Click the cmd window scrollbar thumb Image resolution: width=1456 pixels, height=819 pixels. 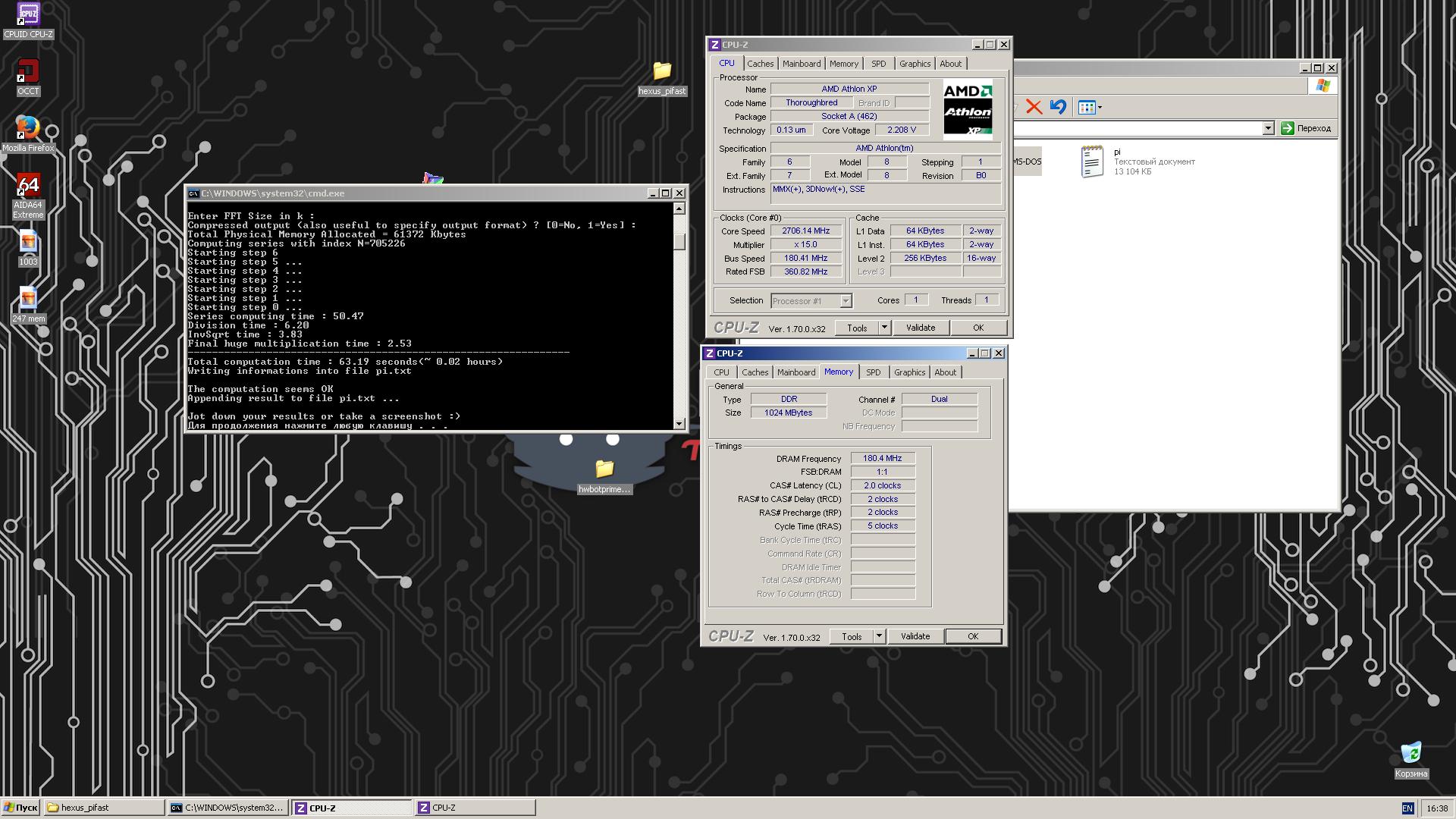679,241
